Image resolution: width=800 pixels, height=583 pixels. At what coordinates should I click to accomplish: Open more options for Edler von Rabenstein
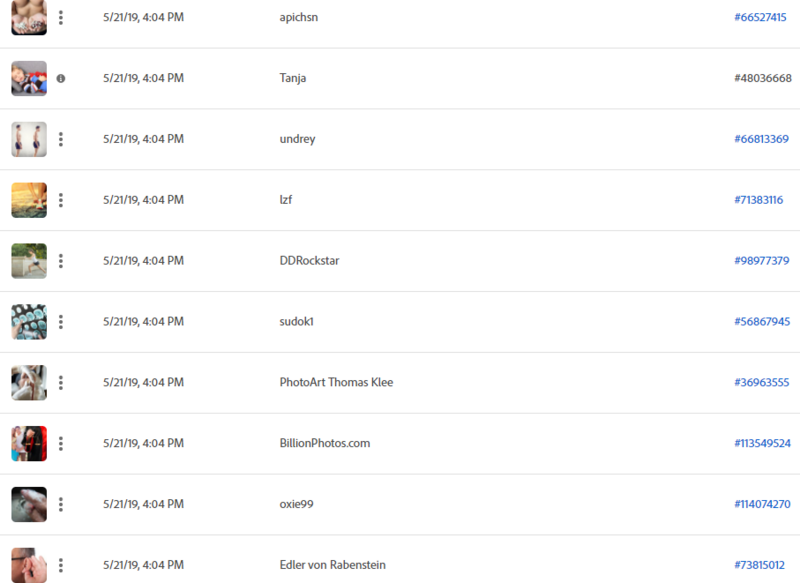point(61,565)
